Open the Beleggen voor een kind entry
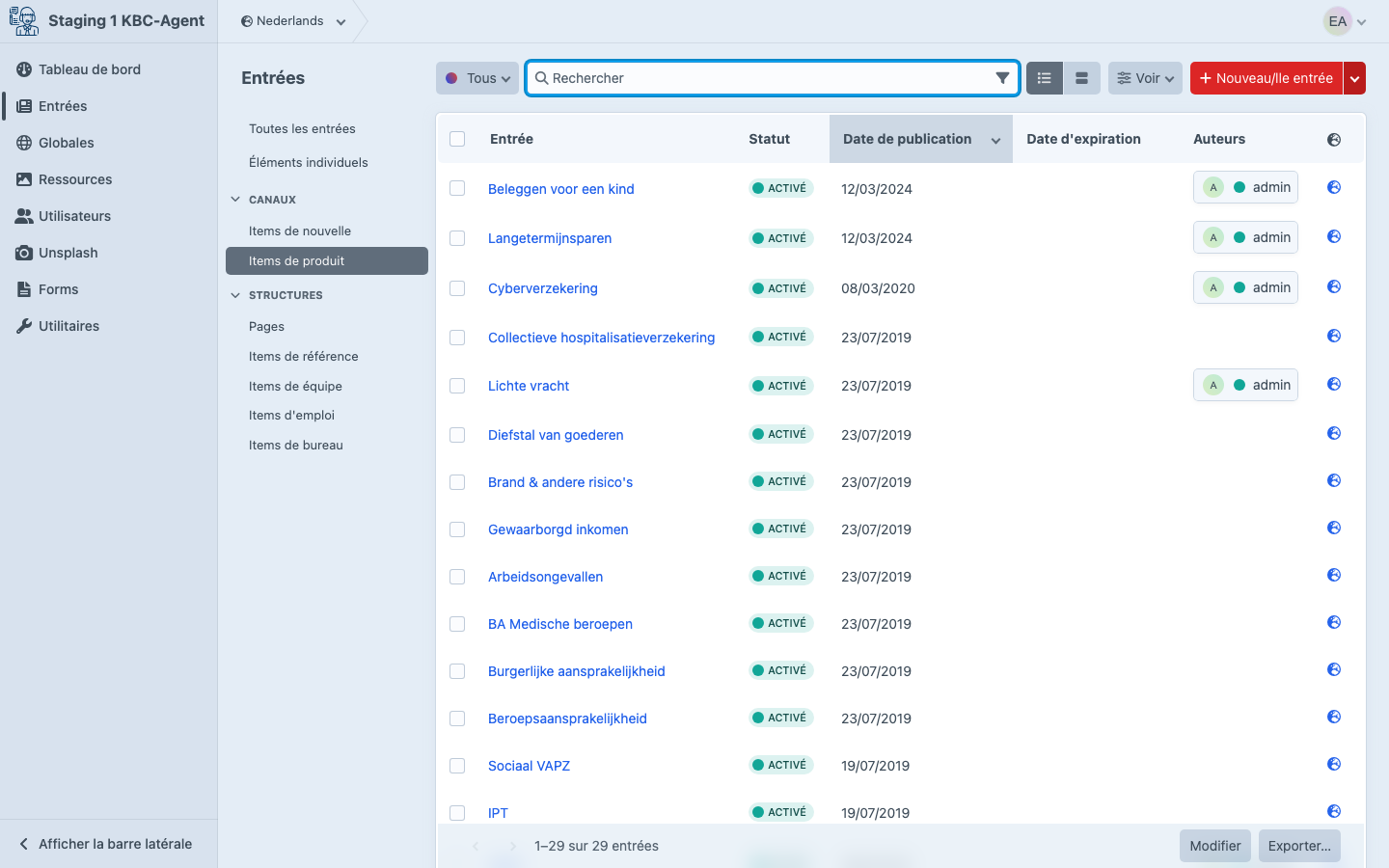The width and height of the screenshot is (1389, 868). (x=561, y=189)
